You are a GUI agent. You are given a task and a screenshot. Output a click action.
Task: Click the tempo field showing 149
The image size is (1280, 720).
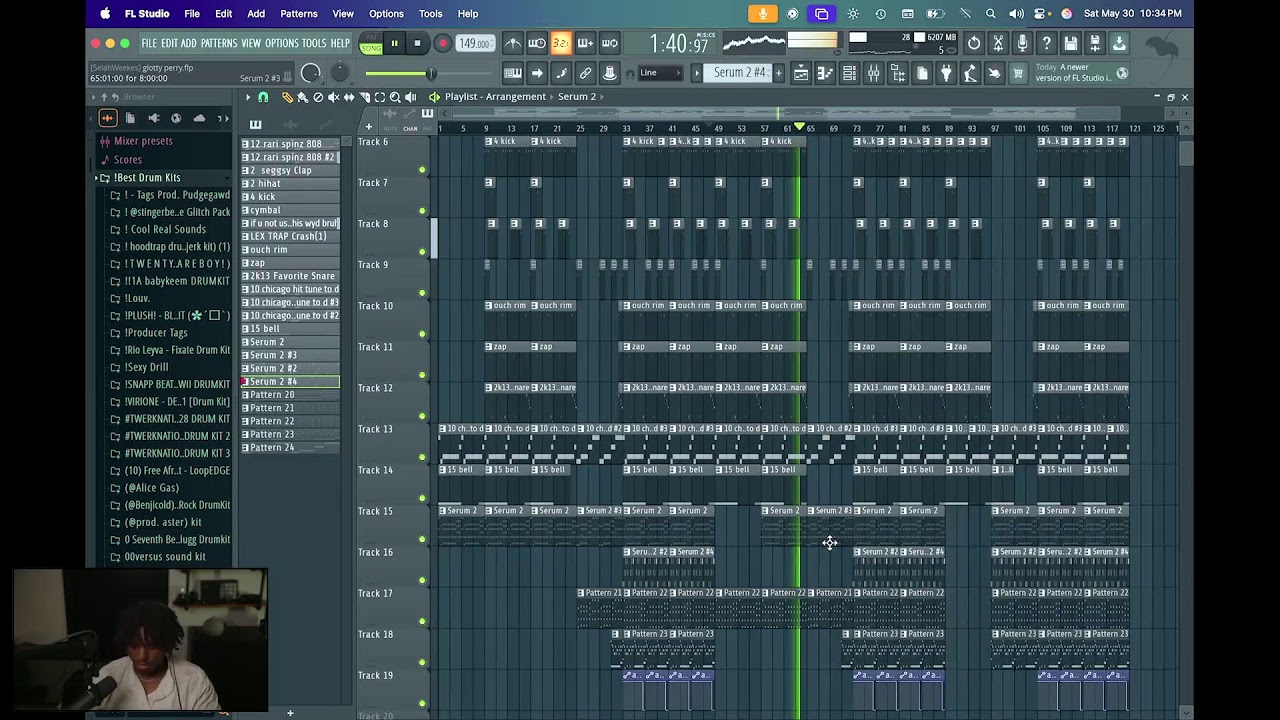pyautogui.click(x=474, y=44)
